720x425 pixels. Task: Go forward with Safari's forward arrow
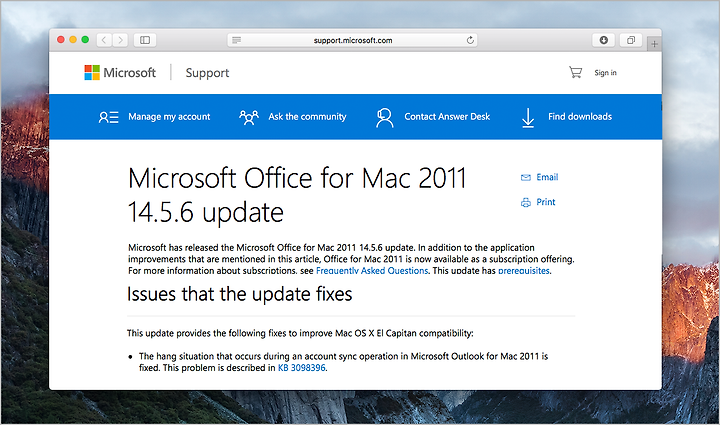pos(120,40)
